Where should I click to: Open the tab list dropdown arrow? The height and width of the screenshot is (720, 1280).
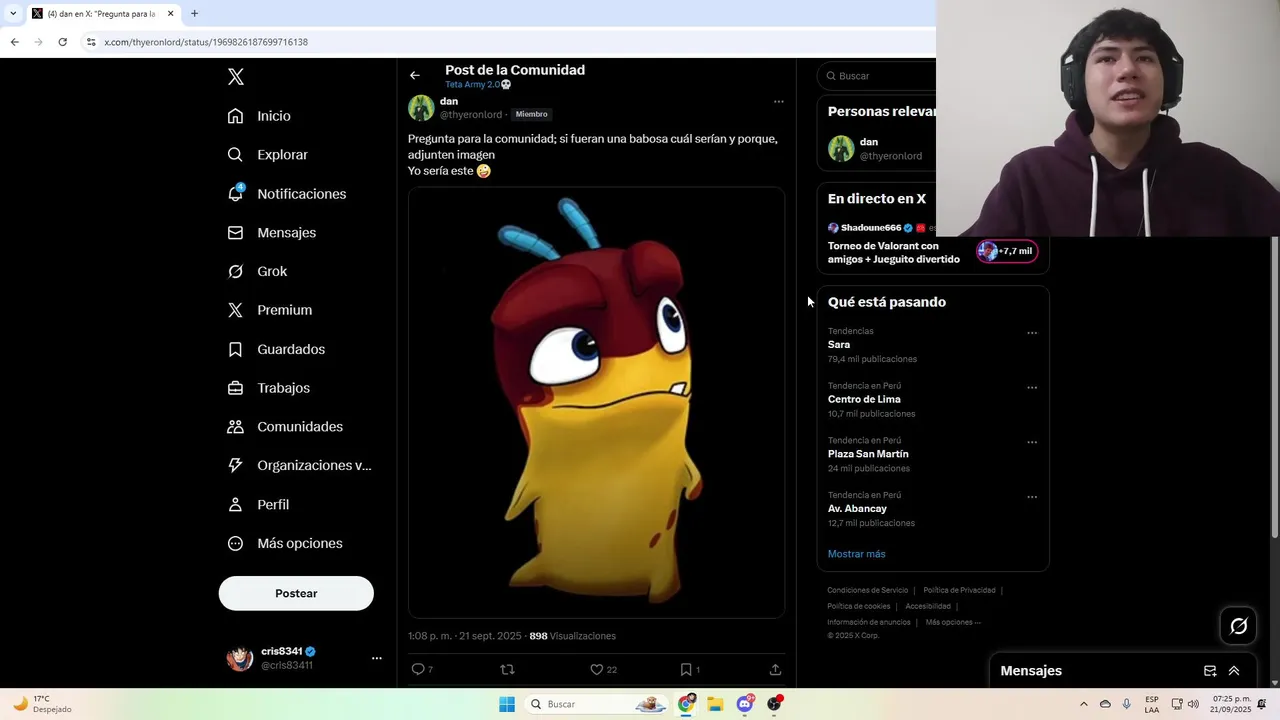[x=13, y=14]
